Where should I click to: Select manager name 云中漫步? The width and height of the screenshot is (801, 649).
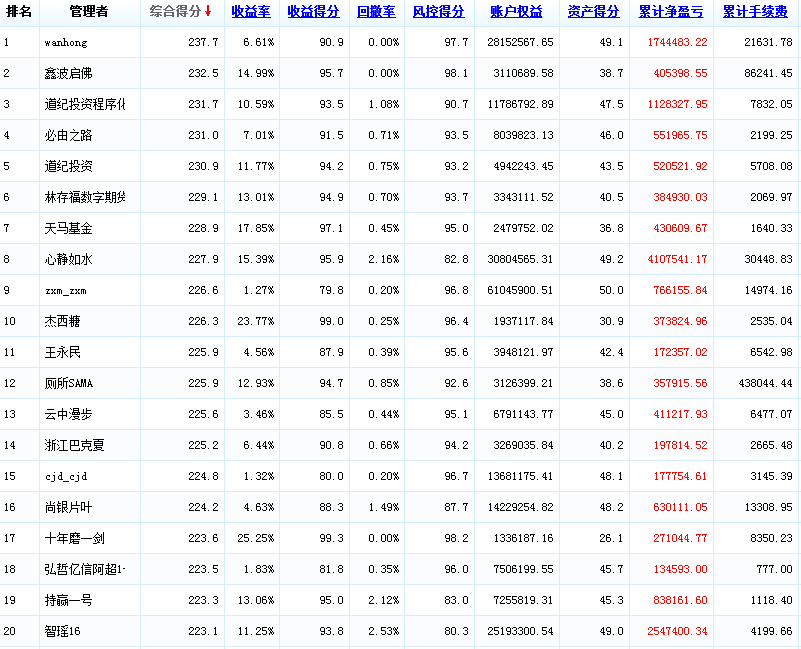68,414
